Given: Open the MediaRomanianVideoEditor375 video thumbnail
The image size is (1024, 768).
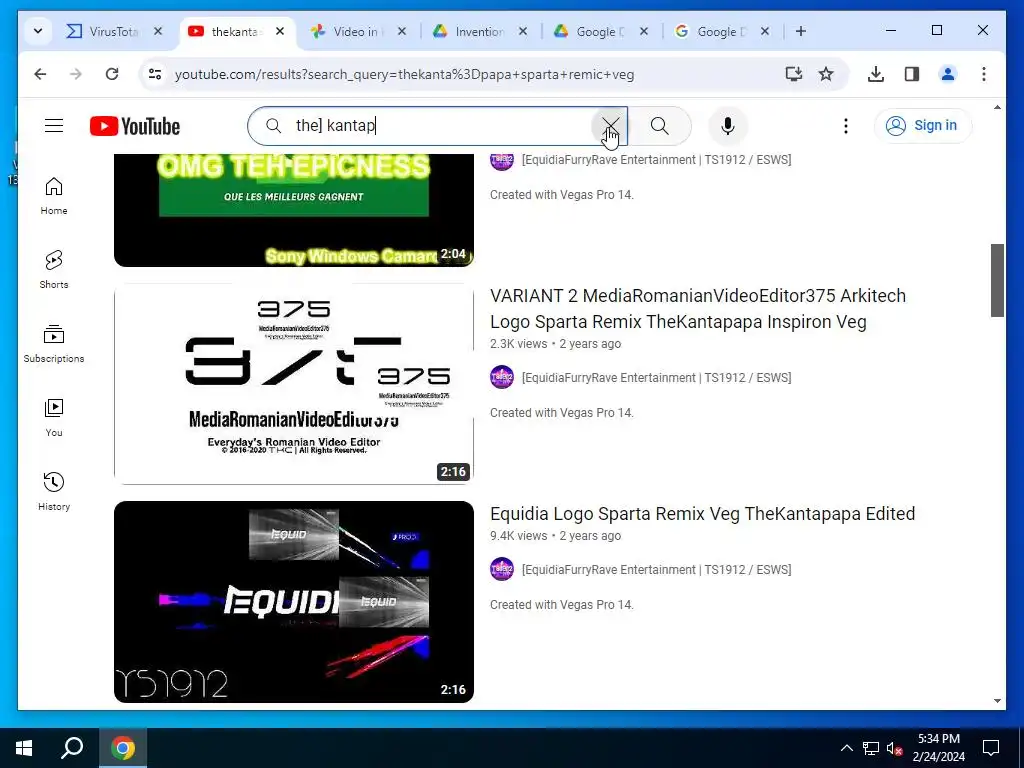Looking at the screenshot, I should (x=294, y=384).
